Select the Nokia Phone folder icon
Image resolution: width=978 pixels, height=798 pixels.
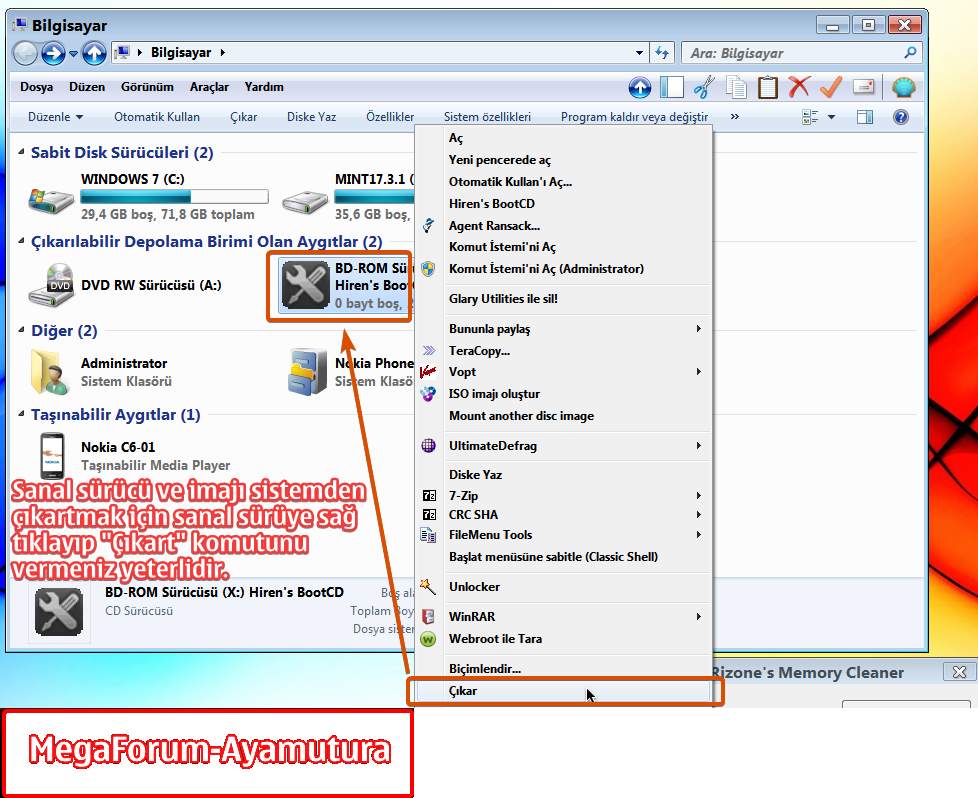(x=307, y=372)
